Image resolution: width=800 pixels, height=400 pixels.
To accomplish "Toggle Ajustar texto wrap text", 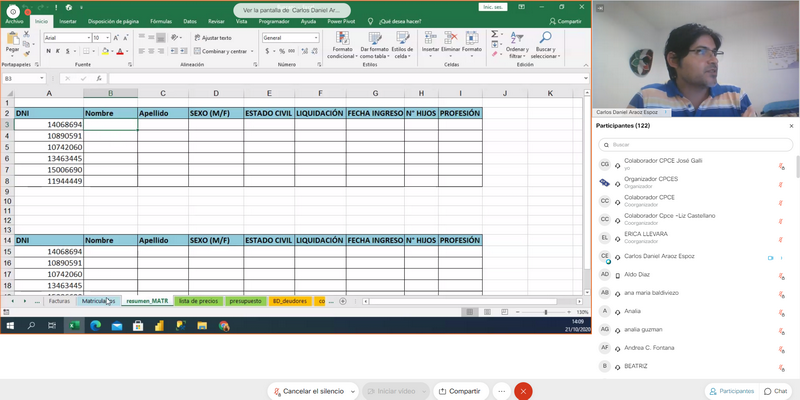I will (x=213, y=38).
